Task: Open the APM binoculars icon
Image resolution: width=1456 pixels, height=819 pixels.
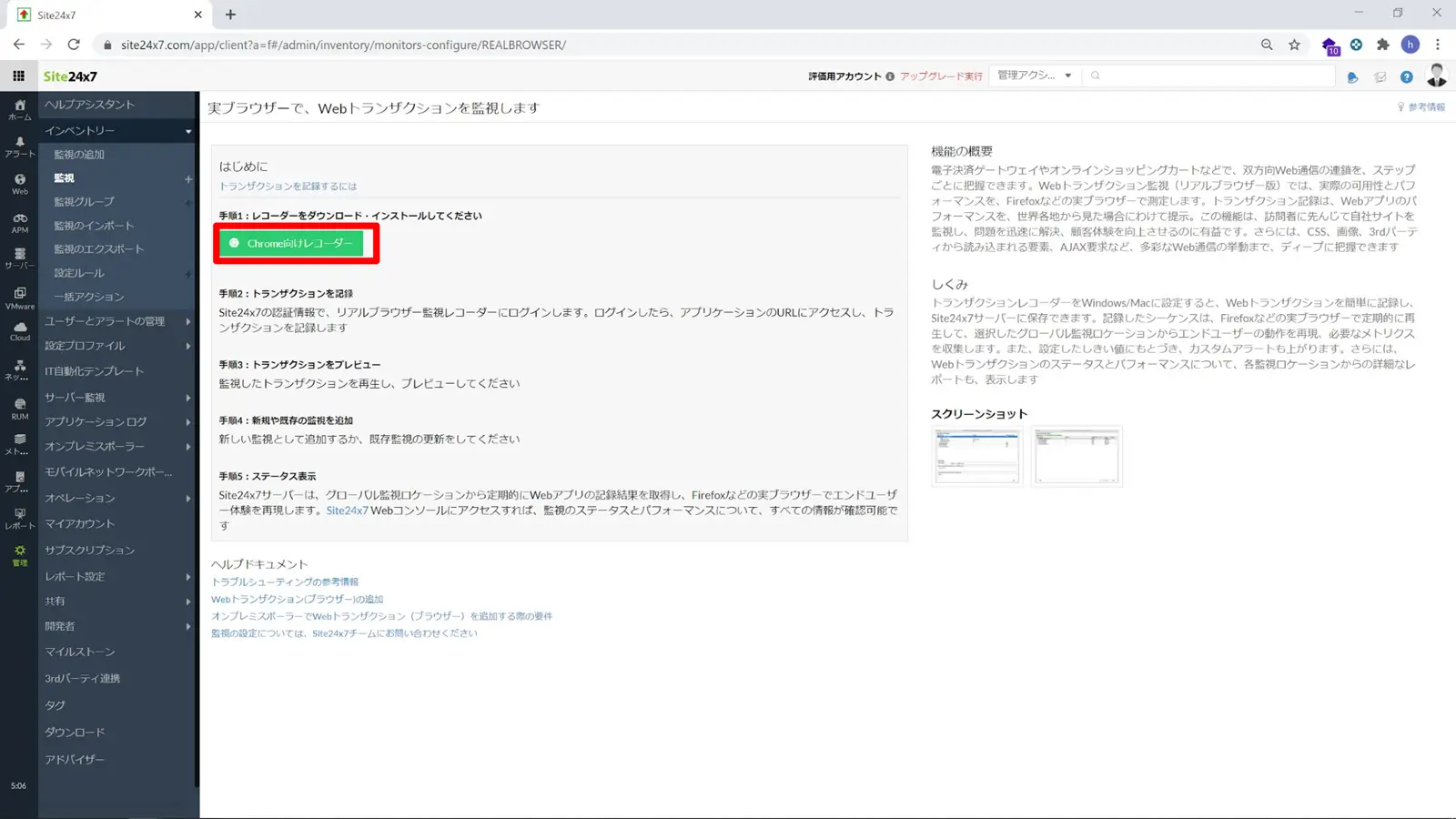Action: pos(19,223)
